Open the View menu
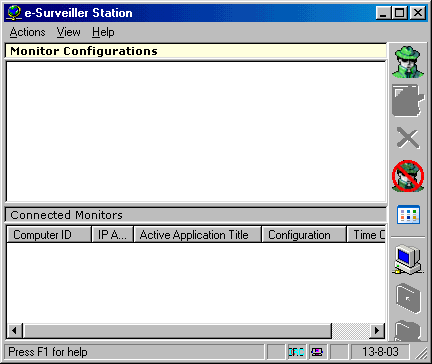Viewport: 432px width, 364px height. [68, 32]
